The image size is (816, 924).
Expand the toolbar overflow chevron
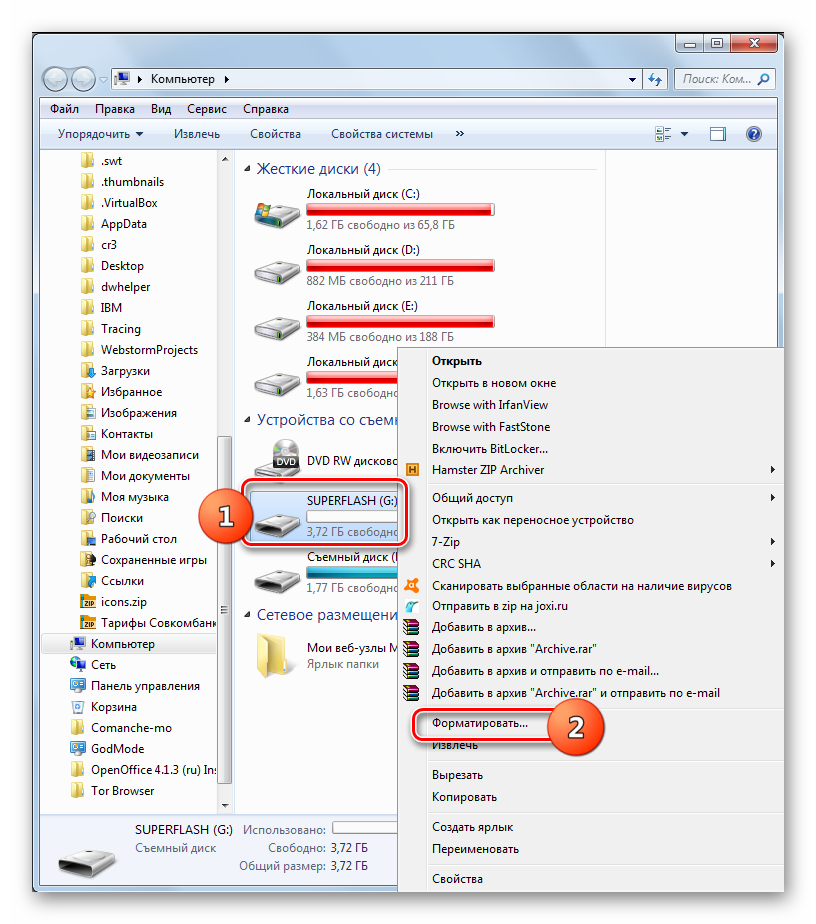pos(460,133)
